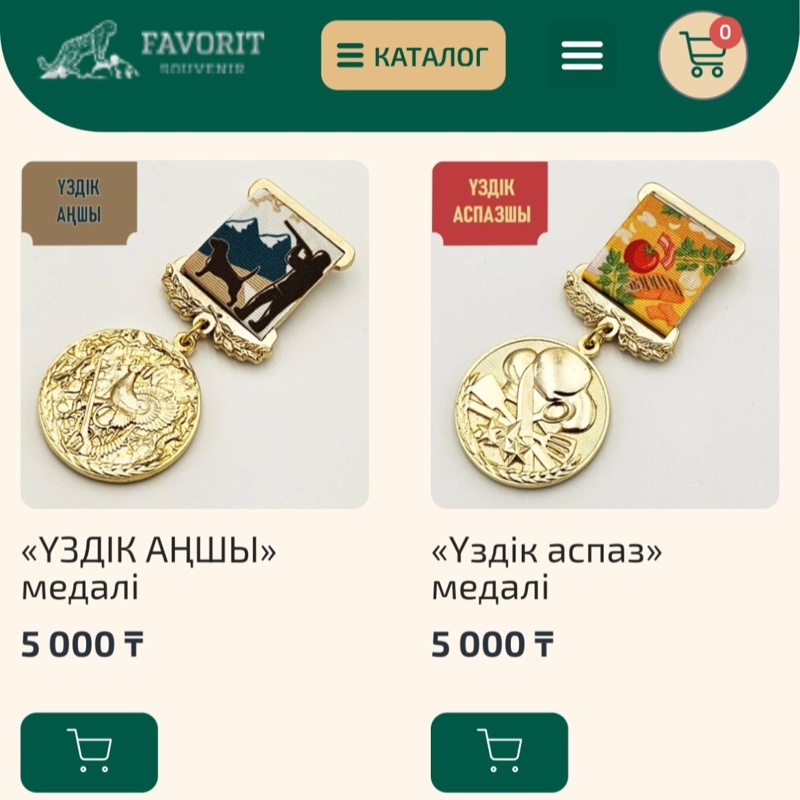Add «Үздік аспаз» medal to cart

pos(499,752)
